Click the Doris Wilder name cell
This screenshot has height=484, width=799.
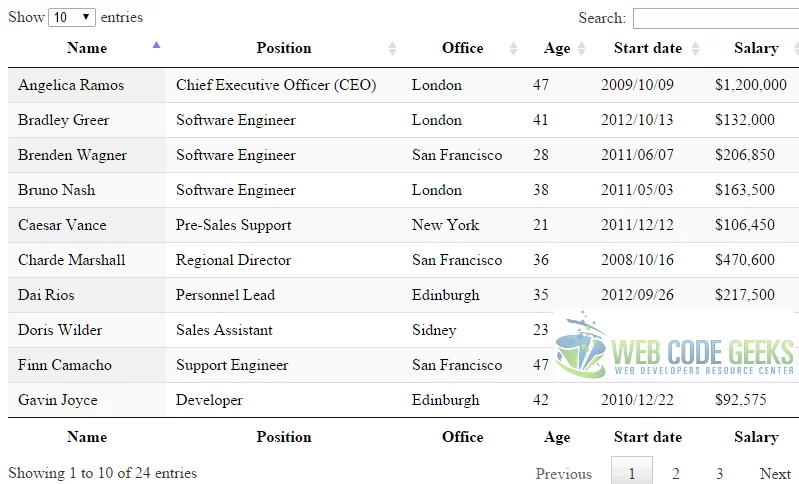[x=60, y=330]
